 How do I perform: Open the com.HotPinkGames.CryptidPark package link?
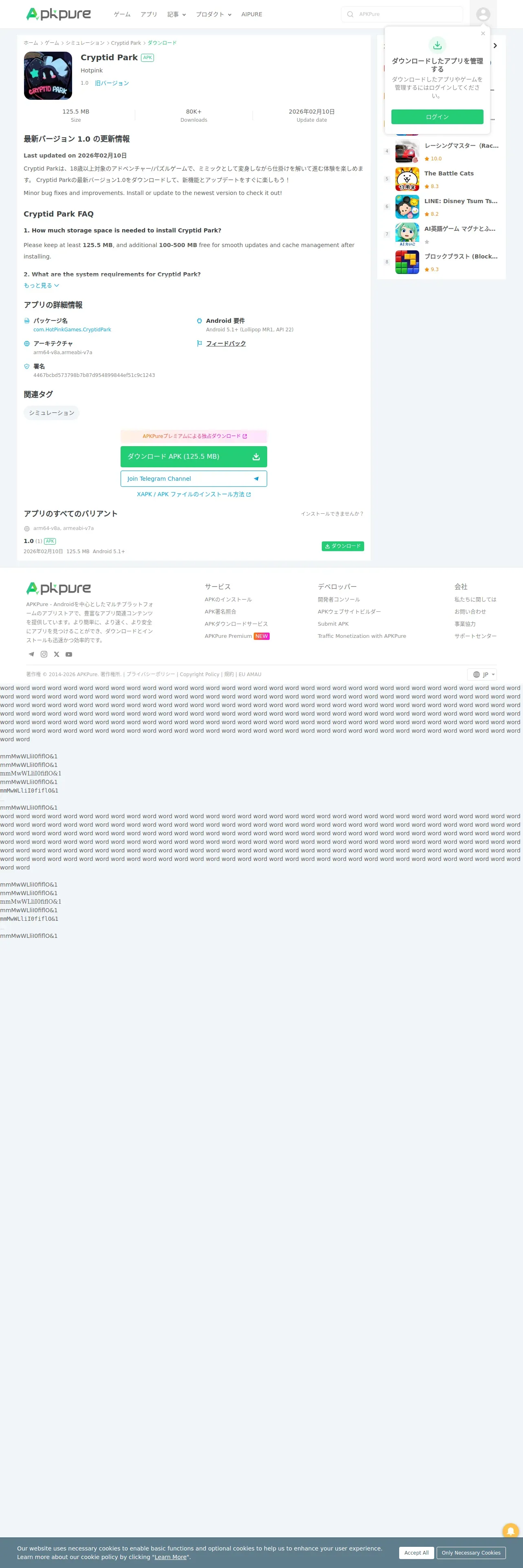(x=73, y=330)
